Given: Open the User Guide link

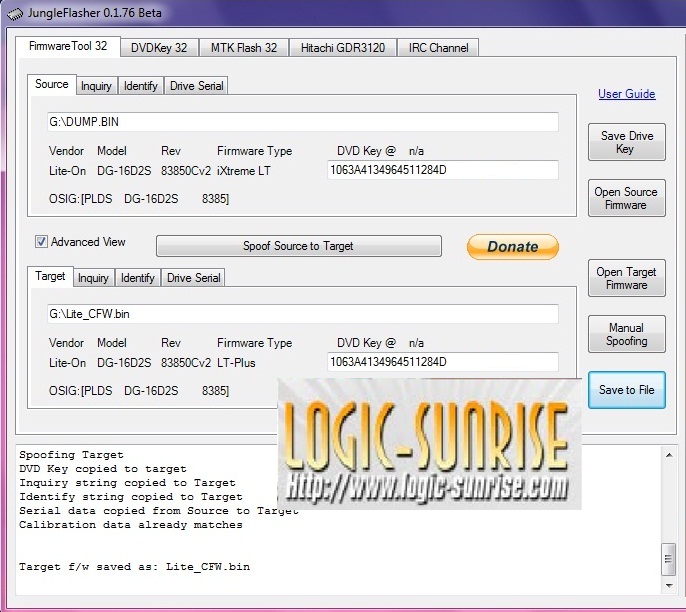Looking at the screenshot, I should pos(626,94).
